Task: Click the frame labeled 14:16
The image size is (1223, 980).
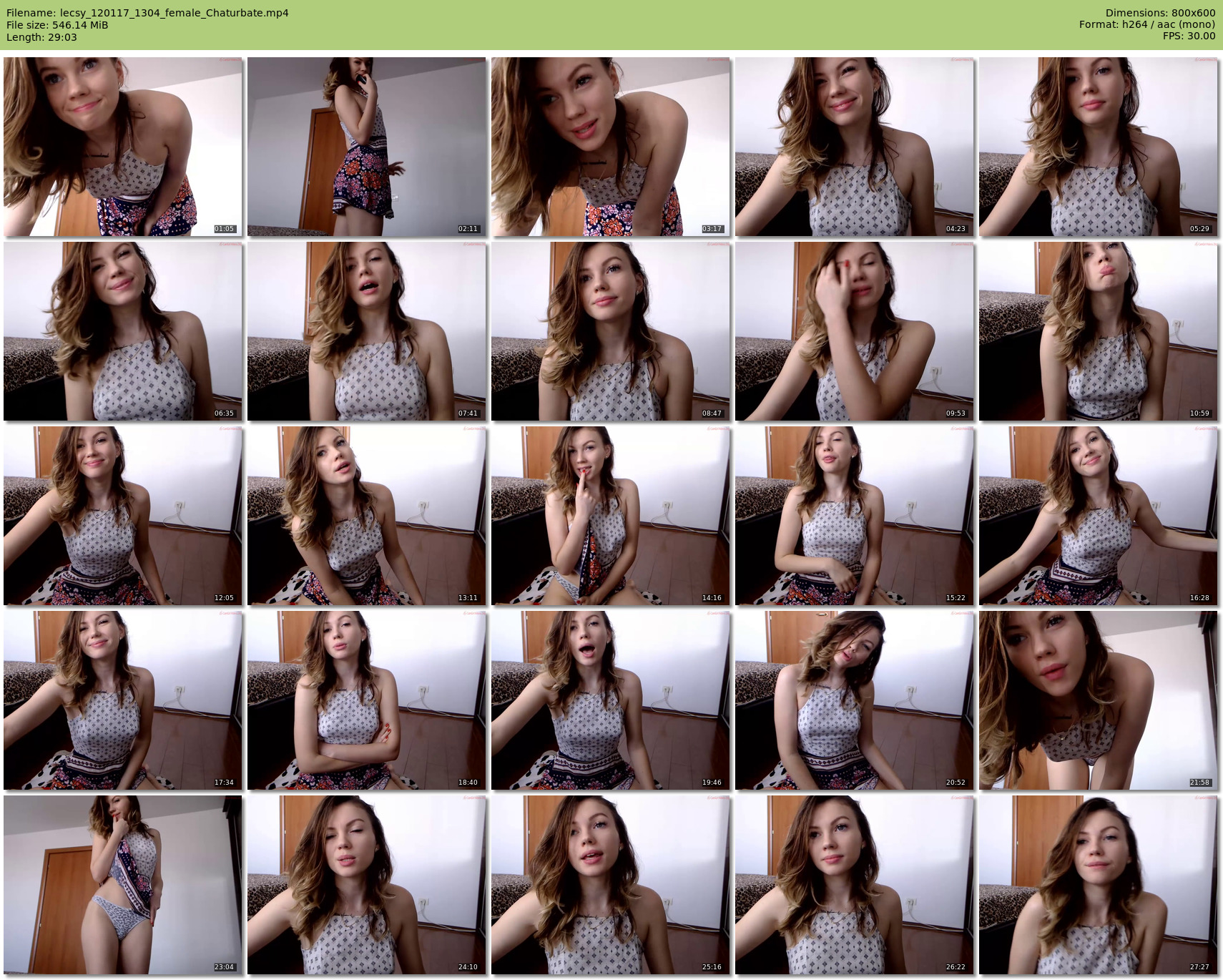Action: point(610,516)
